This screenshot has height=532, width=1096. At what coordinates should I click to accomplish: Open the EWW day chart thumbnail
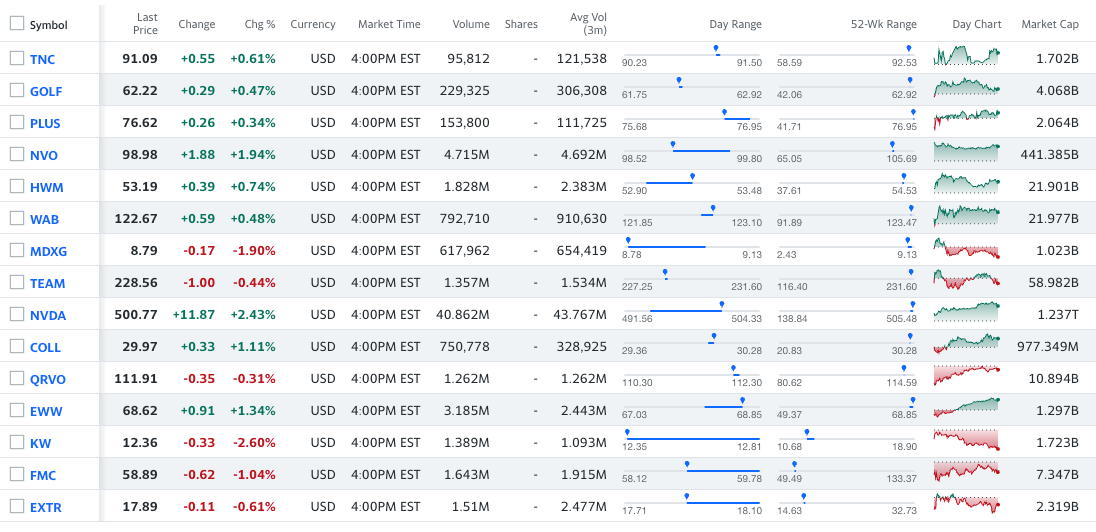pos(967,408)
